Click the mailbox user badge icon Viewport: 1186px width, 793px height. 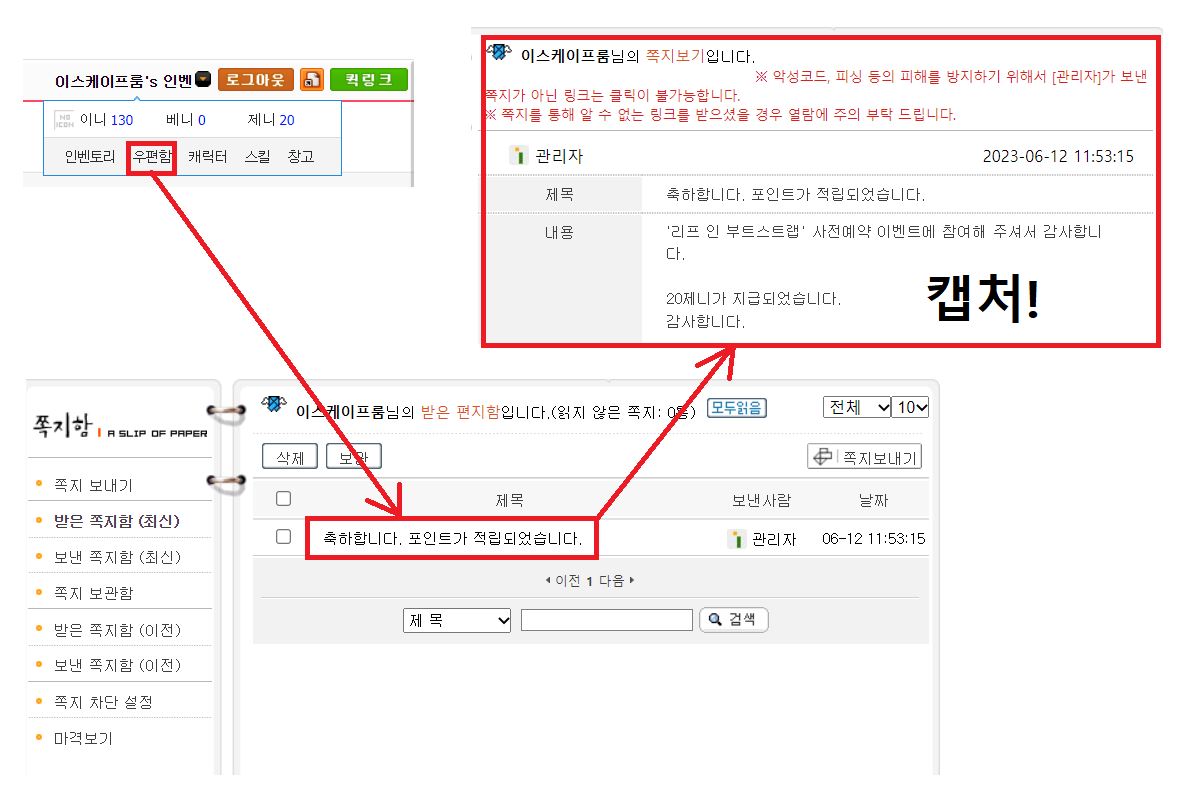[274, 405]
